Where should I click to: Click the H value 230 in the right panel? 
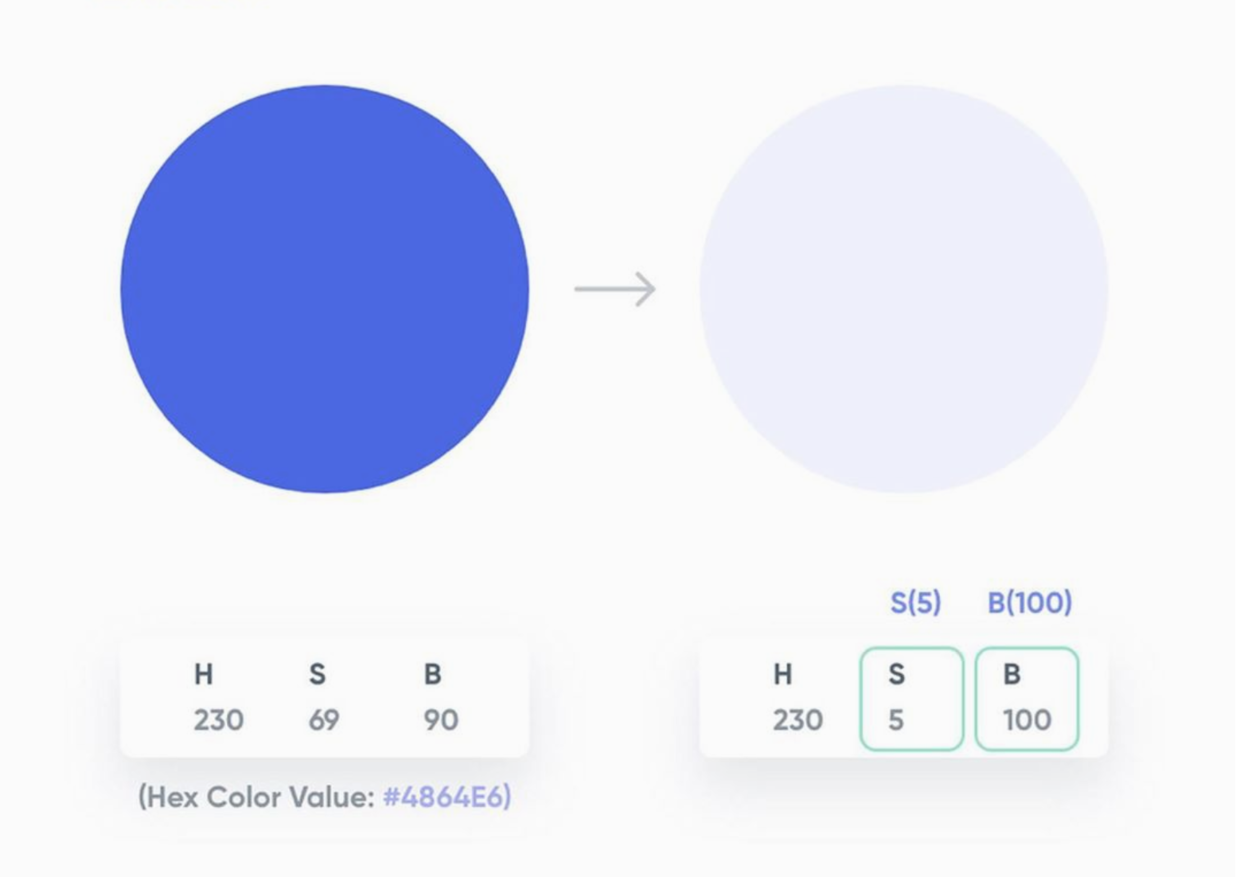click(798, 720)
